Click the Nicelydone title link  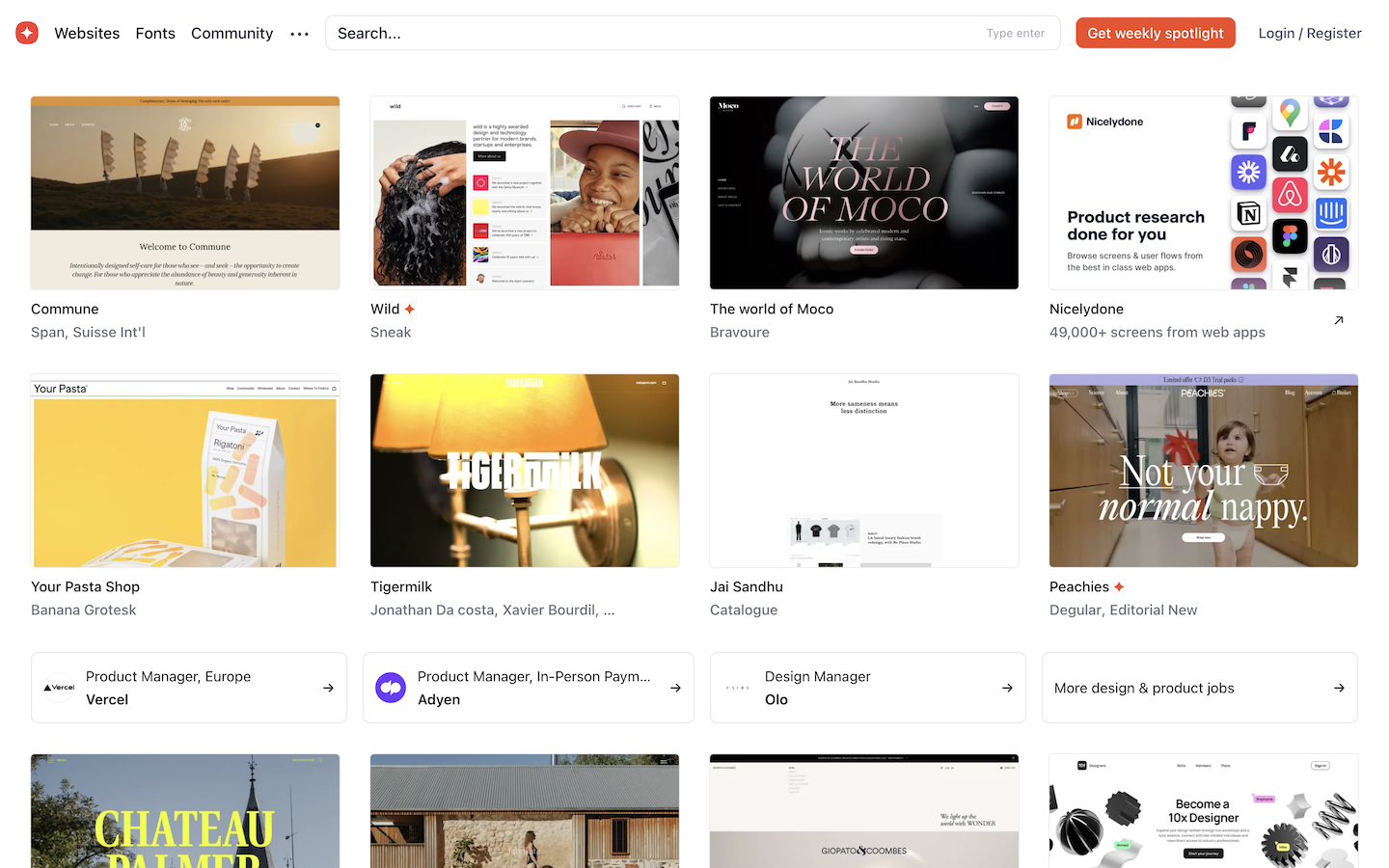pyautogui.click(x=1086, y=309)
